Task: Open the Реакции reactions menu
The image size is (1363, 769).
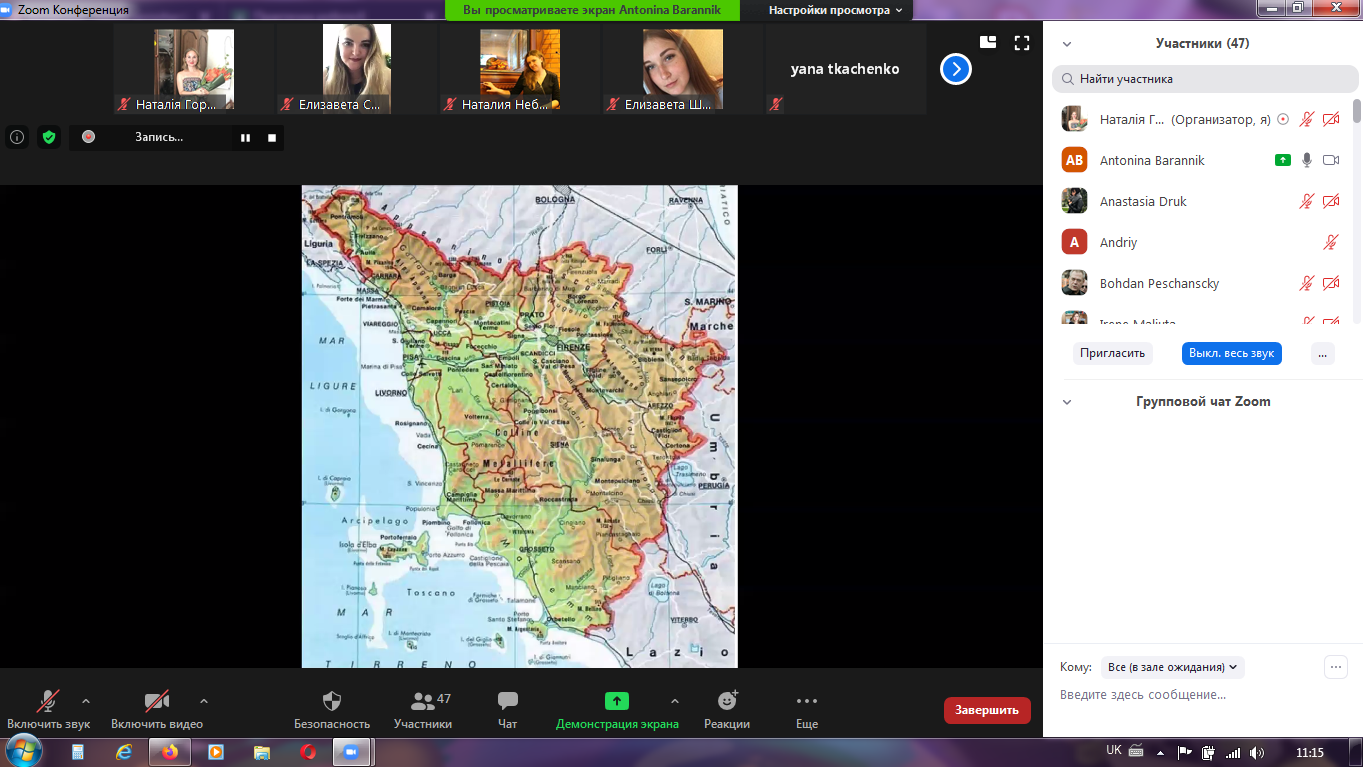Action: coord(727,709)
